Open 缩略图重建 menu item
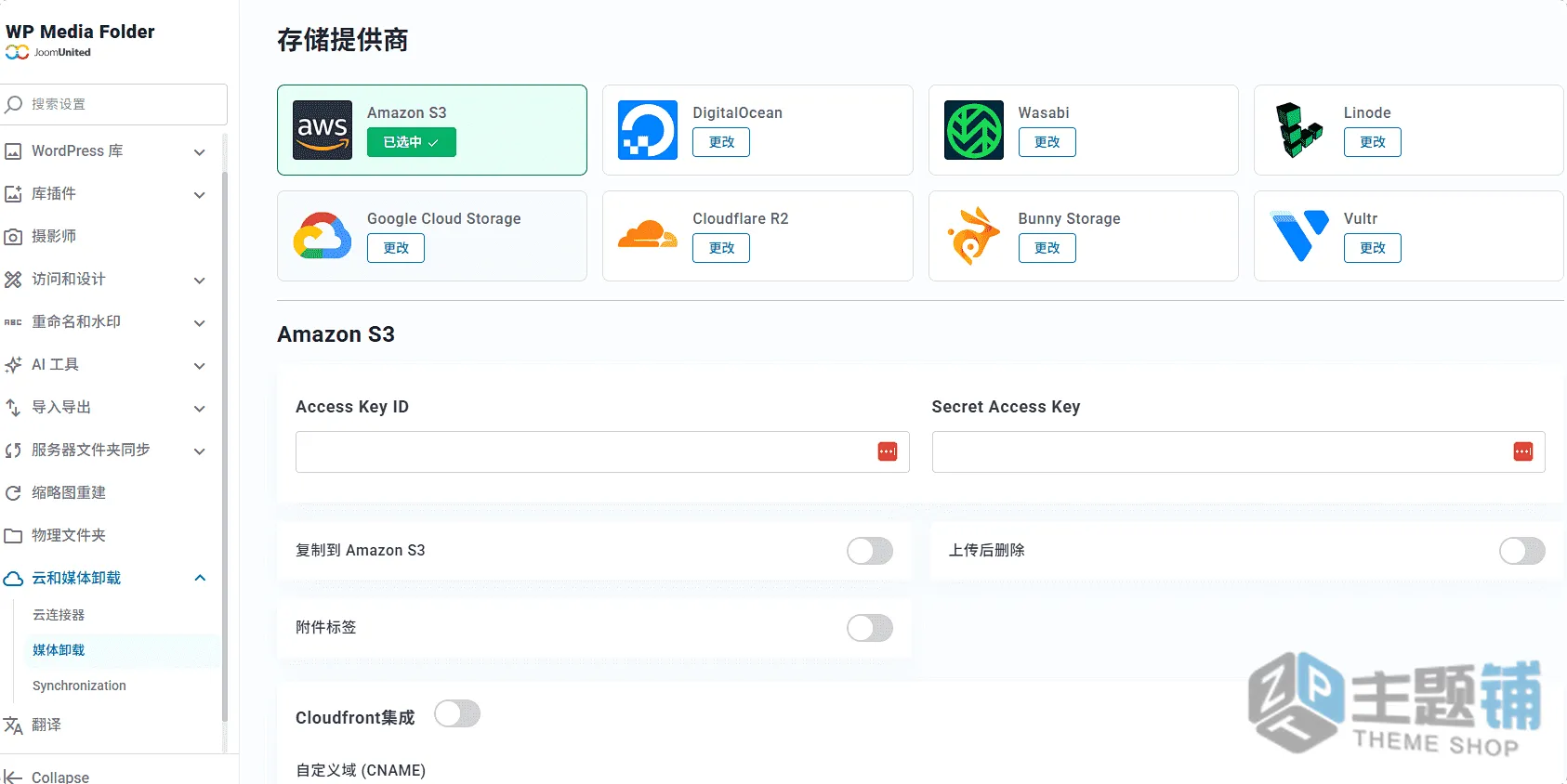The width and height of the screenshot is (1567, 784). pos(69,492)
